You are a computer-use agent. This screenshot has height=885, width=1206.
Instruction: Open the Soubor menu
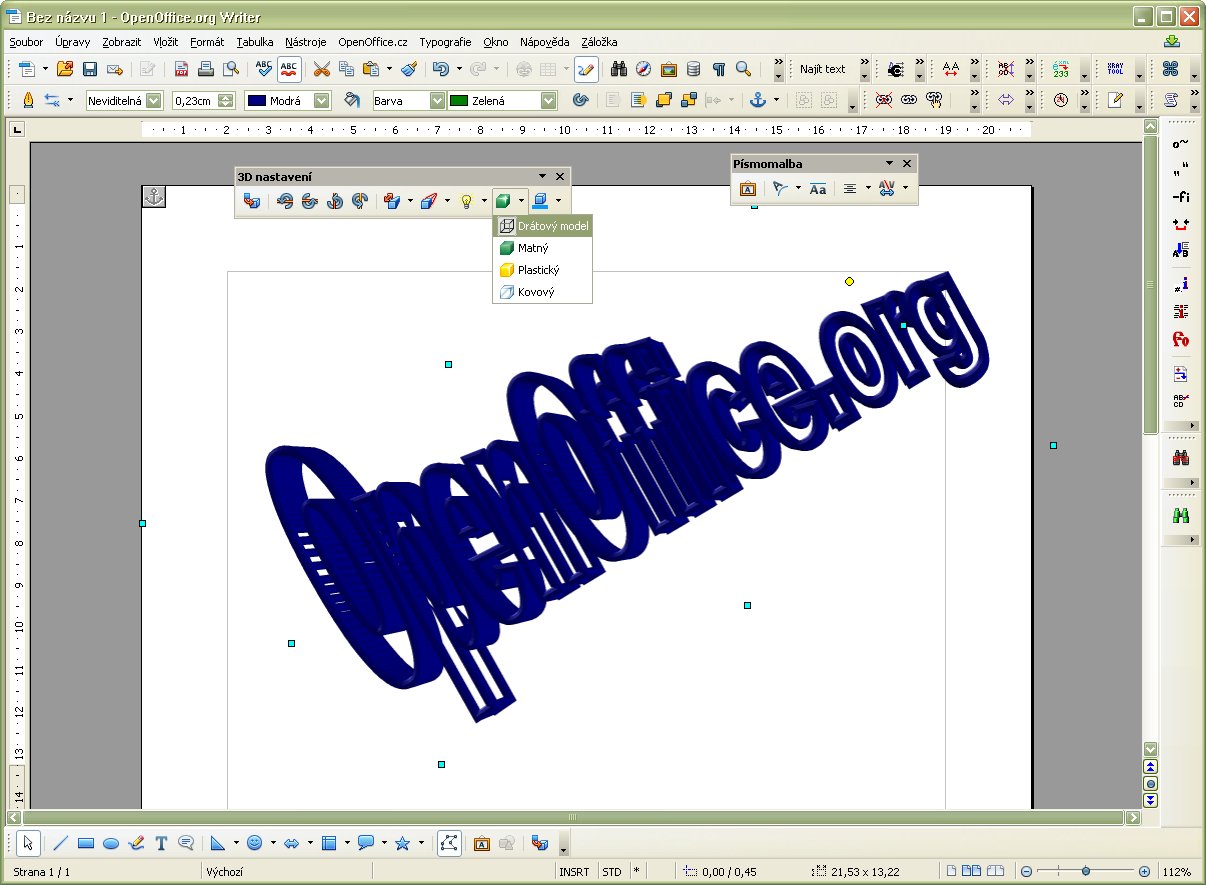(26, 42)
